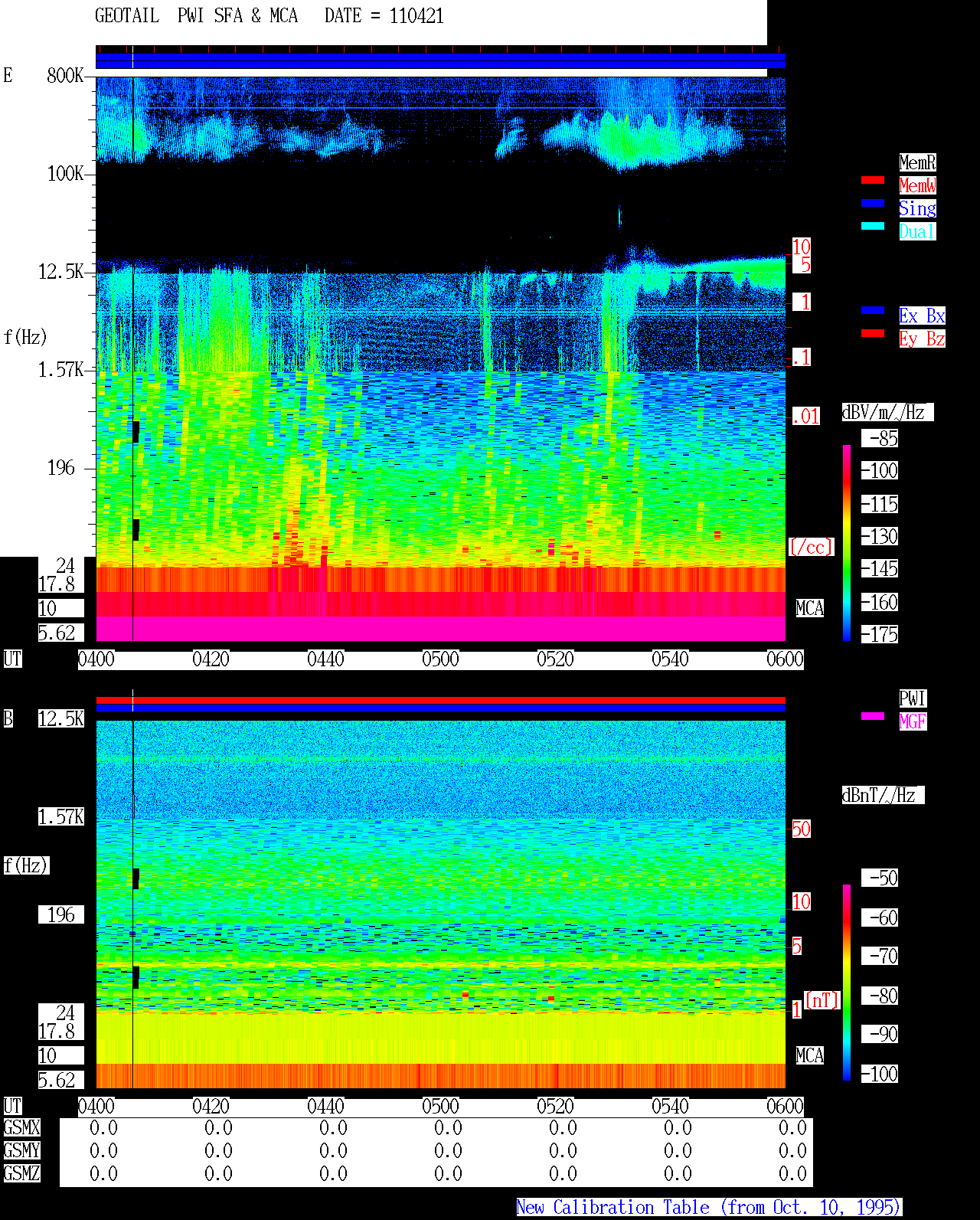Image resolution: width=980 pixels, height=1220 pixels.
Task: Click the New Calibration Table link
Action: 709,1208
